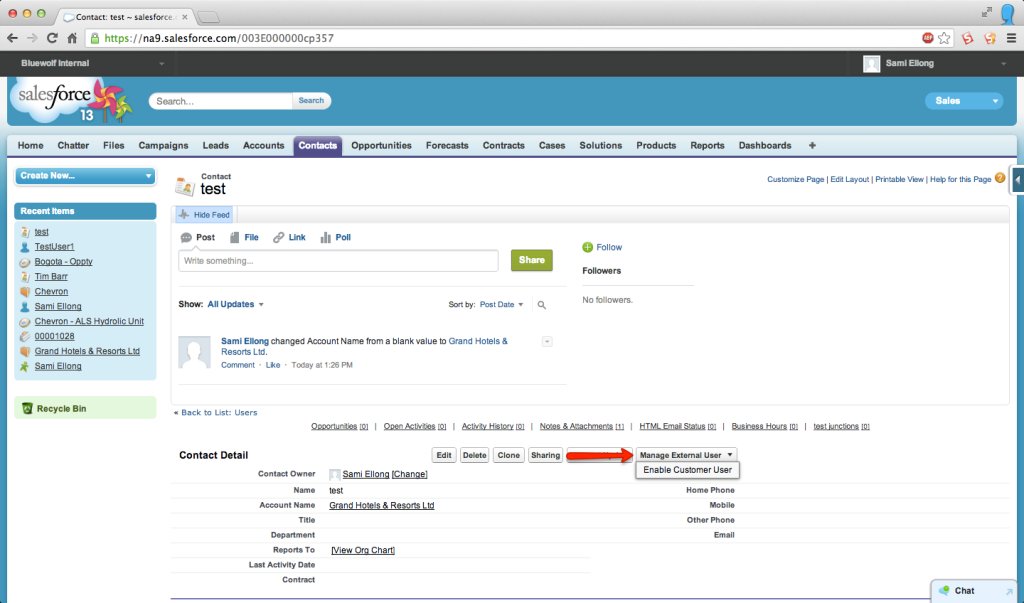Open the Chatter tab
1024x603 pixels.
pos(73,145)
